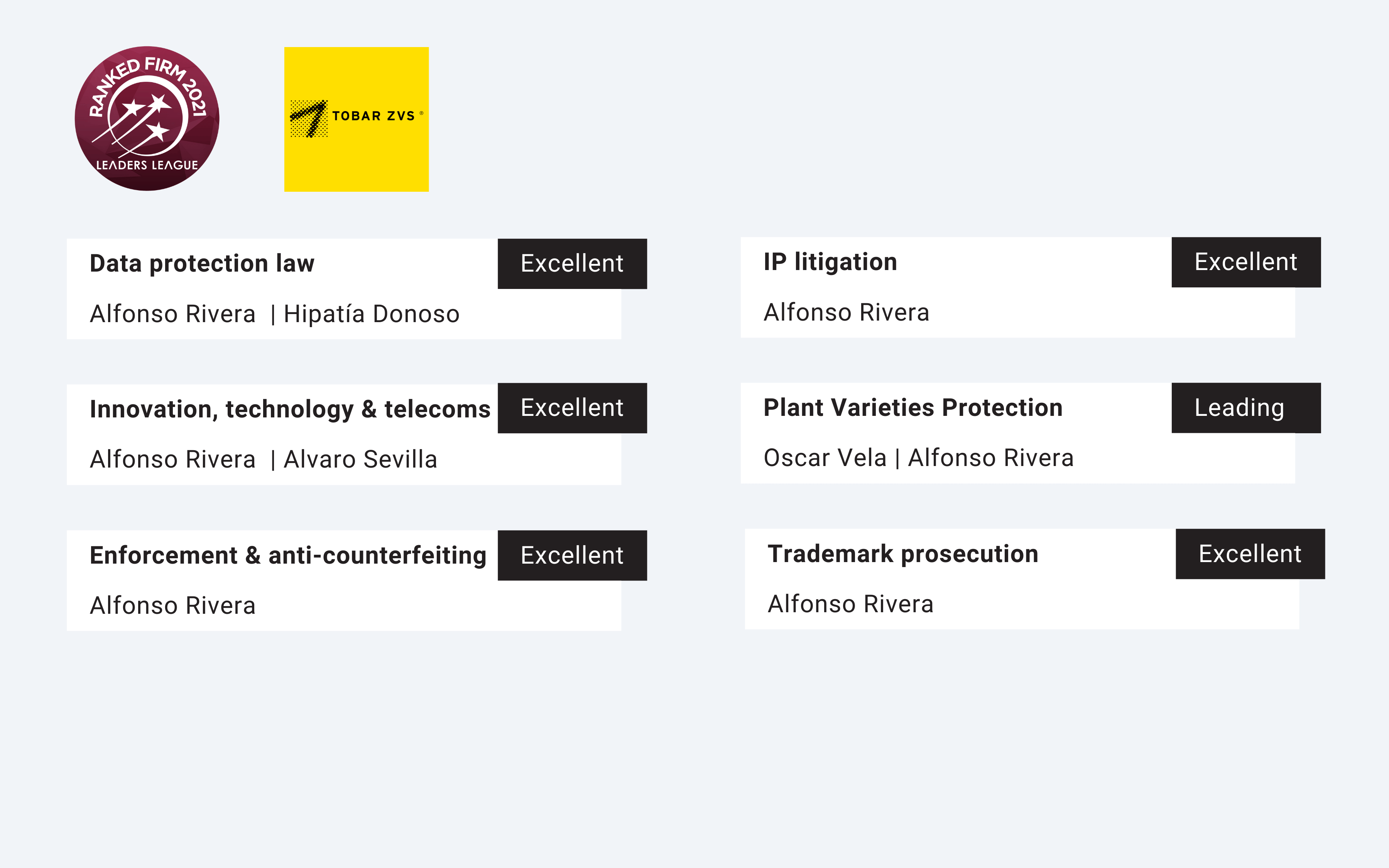Click the Excellent badge beside IP litigation

click(1246, 262)
